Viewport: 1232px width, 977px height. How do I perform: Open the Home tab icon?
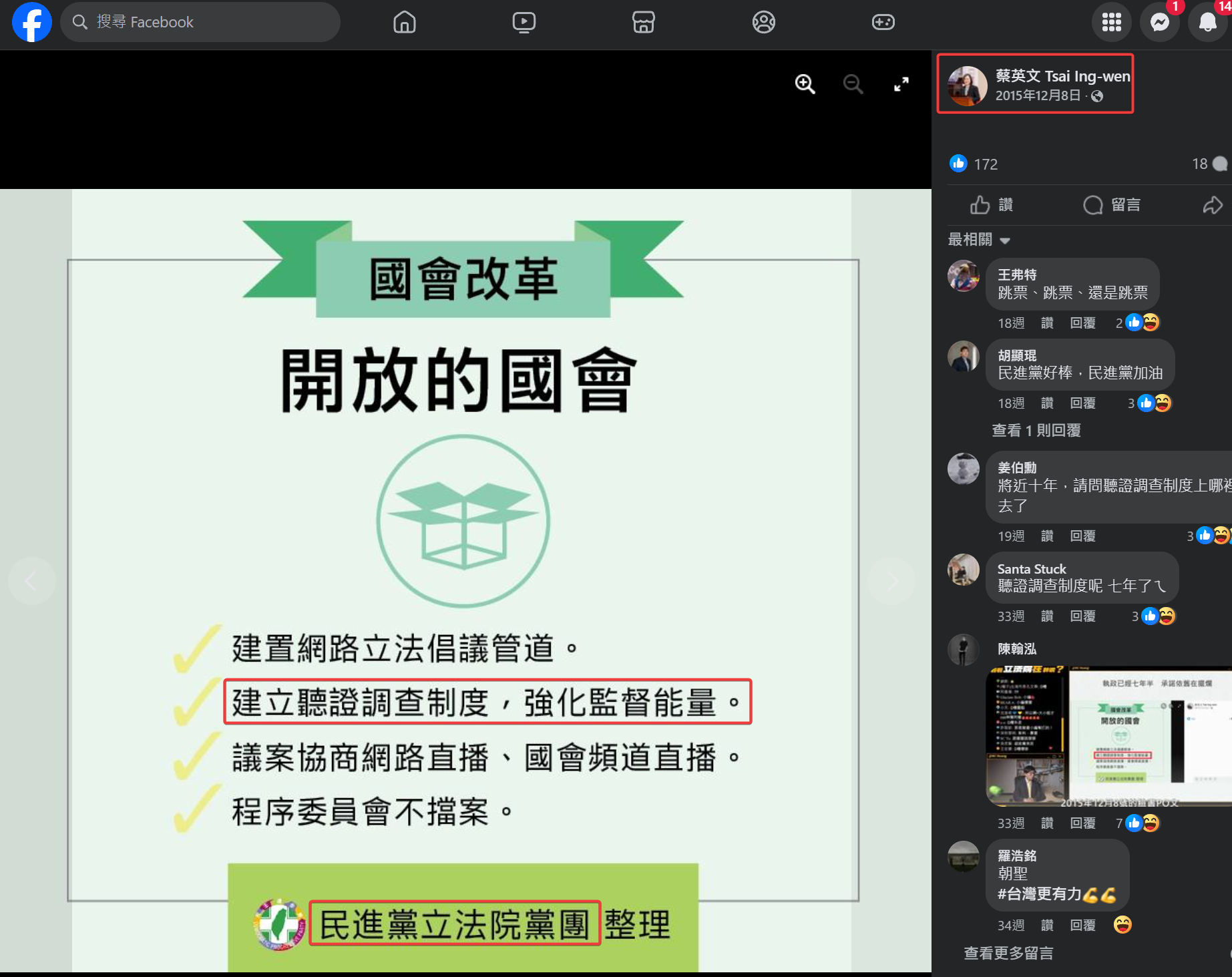(x=404, y=22)
